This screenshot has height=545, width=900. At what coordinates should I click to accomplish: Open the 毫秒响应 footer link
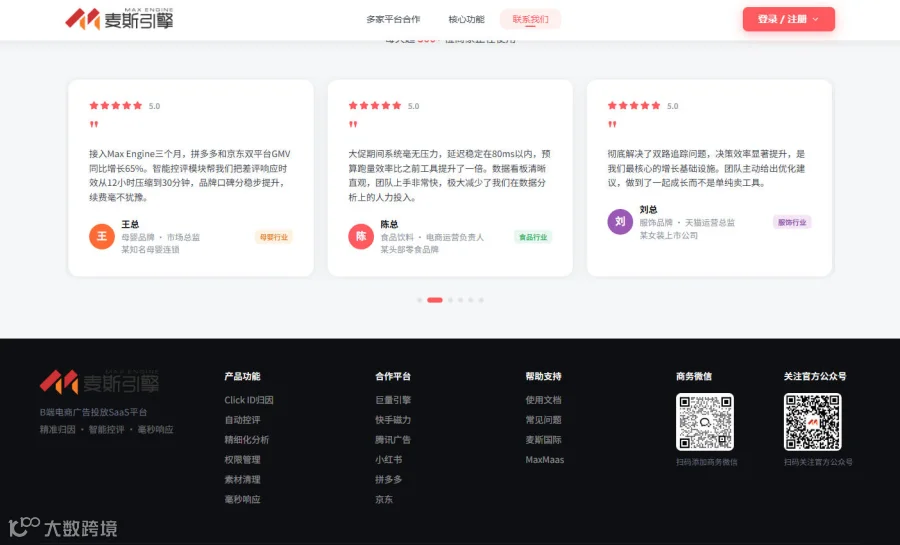point(242,500)
